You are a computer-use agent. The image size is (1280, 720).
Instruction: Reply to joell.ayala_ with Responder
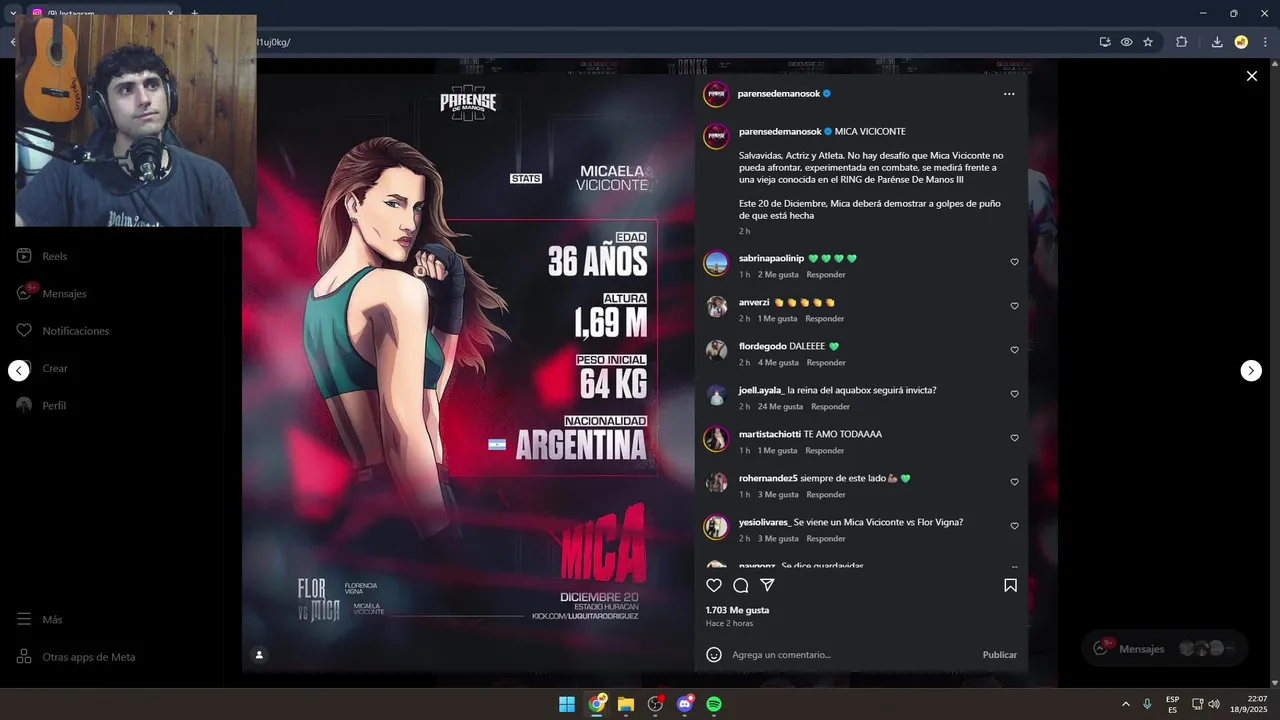point(830,406)
